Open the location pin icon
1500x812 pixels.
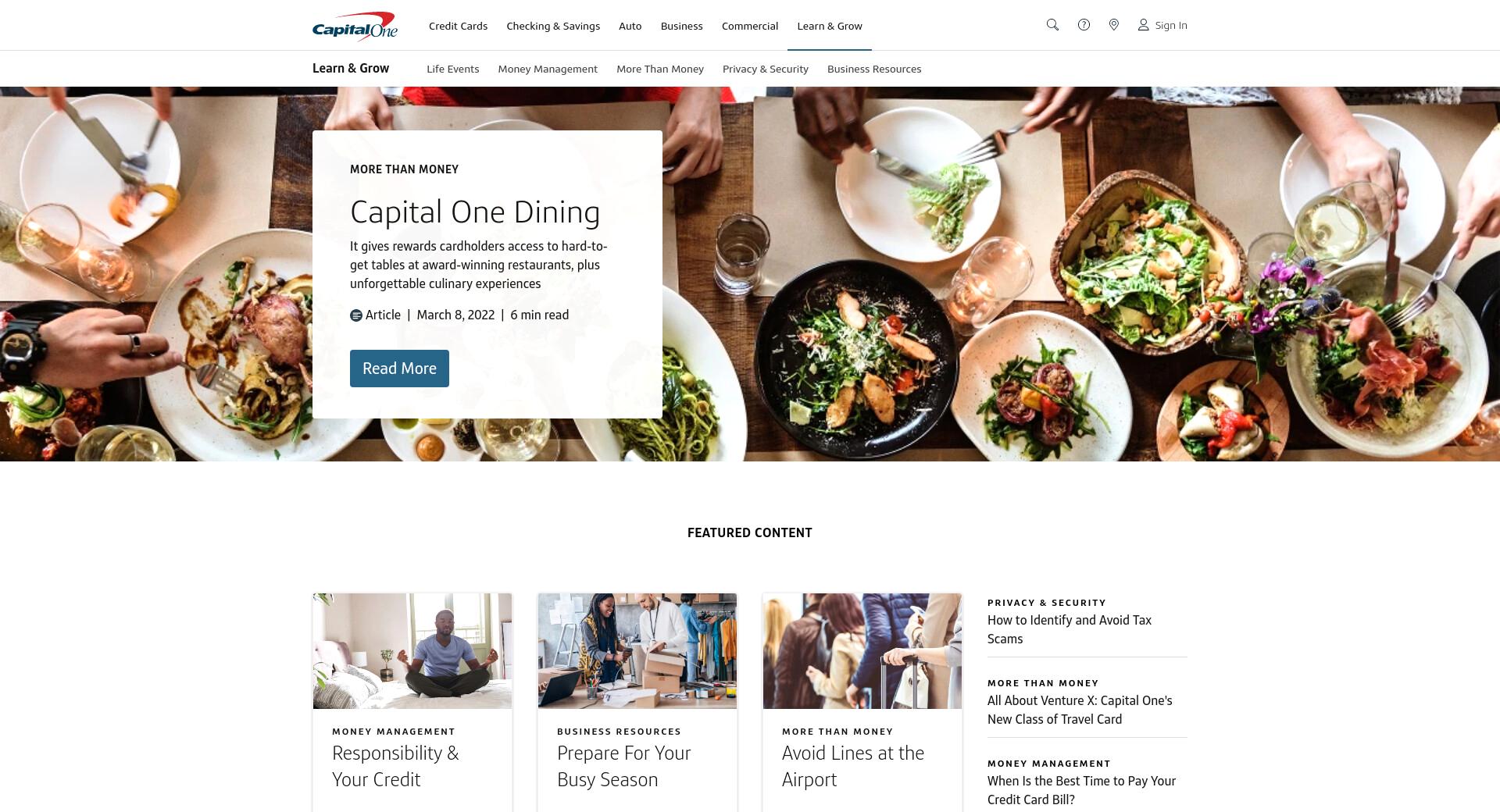click(1114, 25)
